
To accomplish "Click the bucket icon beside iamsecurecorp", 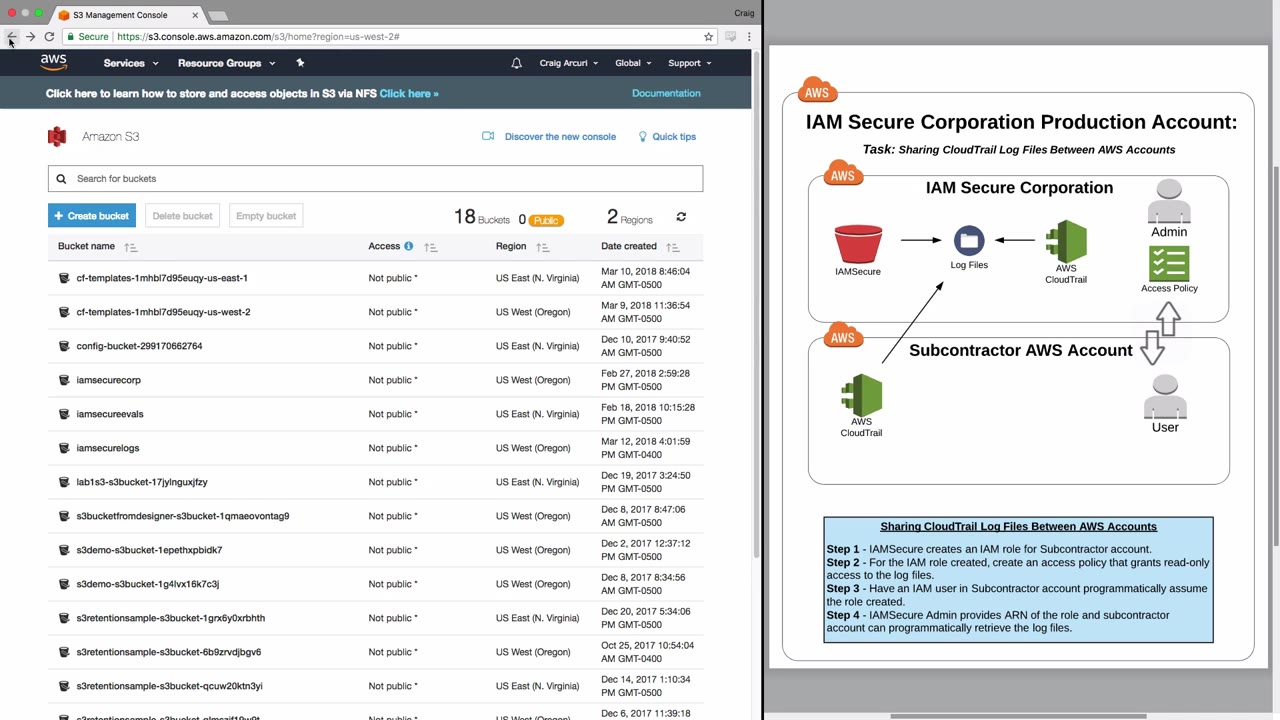I will pos(64,380).
